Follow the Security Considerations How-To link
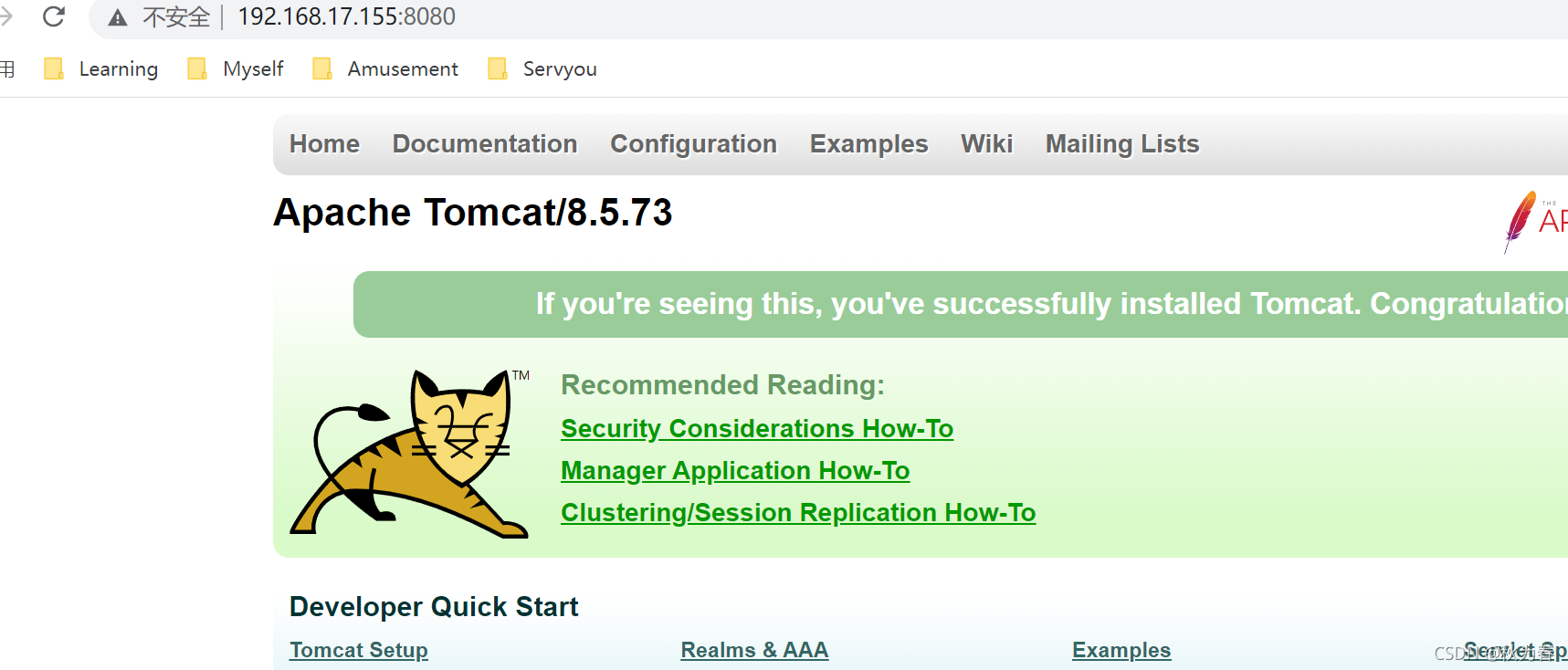Screen dimensions: 1568x670 (757, 429)
